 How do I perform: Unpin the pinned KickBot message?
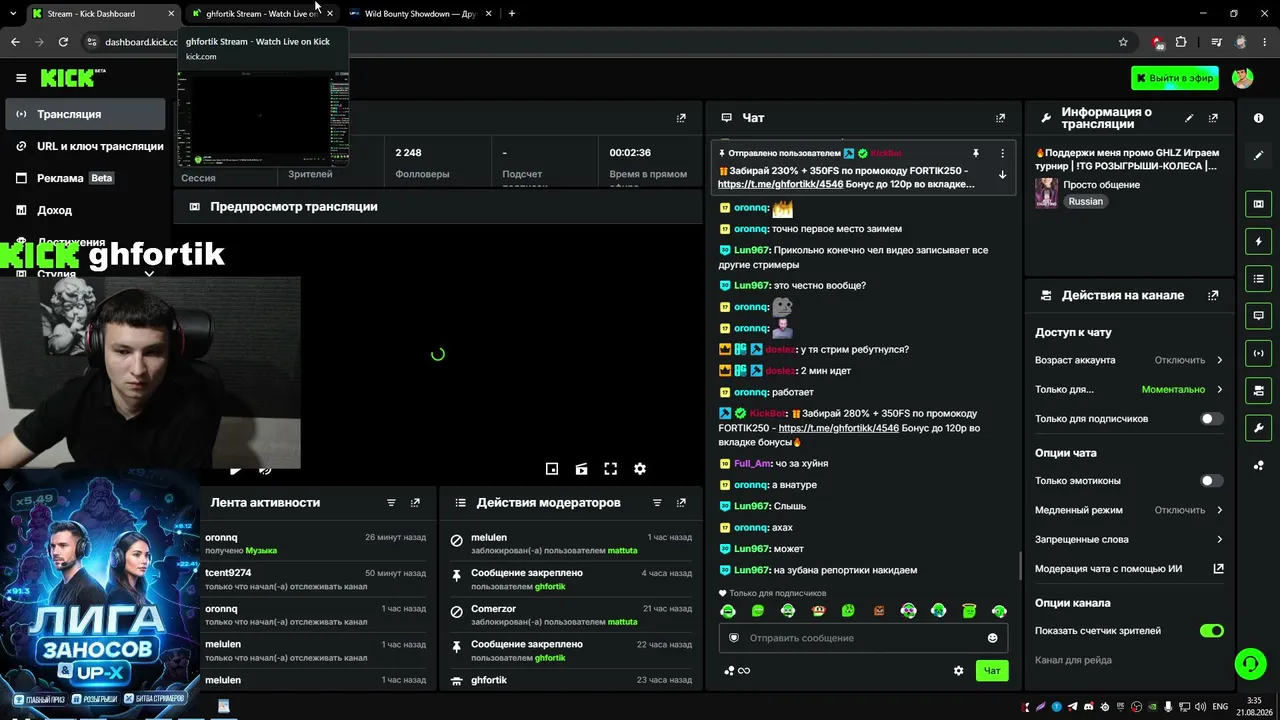976,153
